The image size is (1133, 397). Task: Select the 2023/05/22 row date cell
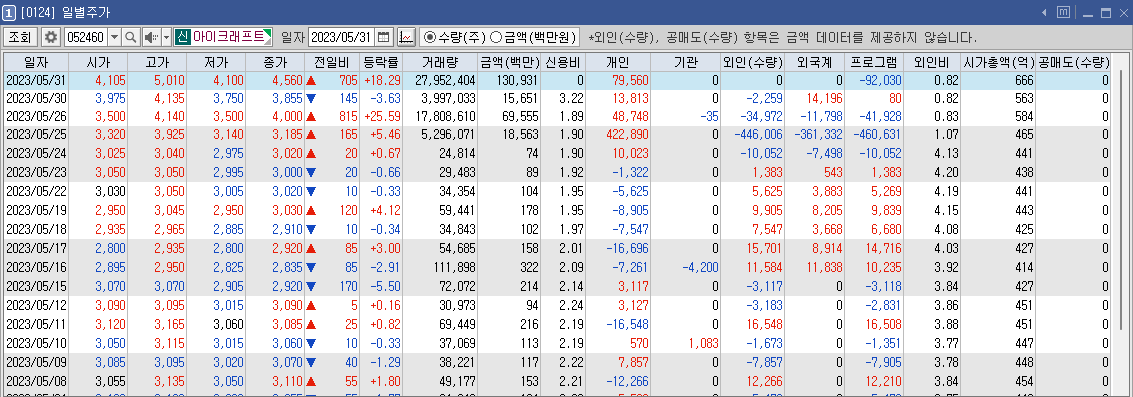36,192
